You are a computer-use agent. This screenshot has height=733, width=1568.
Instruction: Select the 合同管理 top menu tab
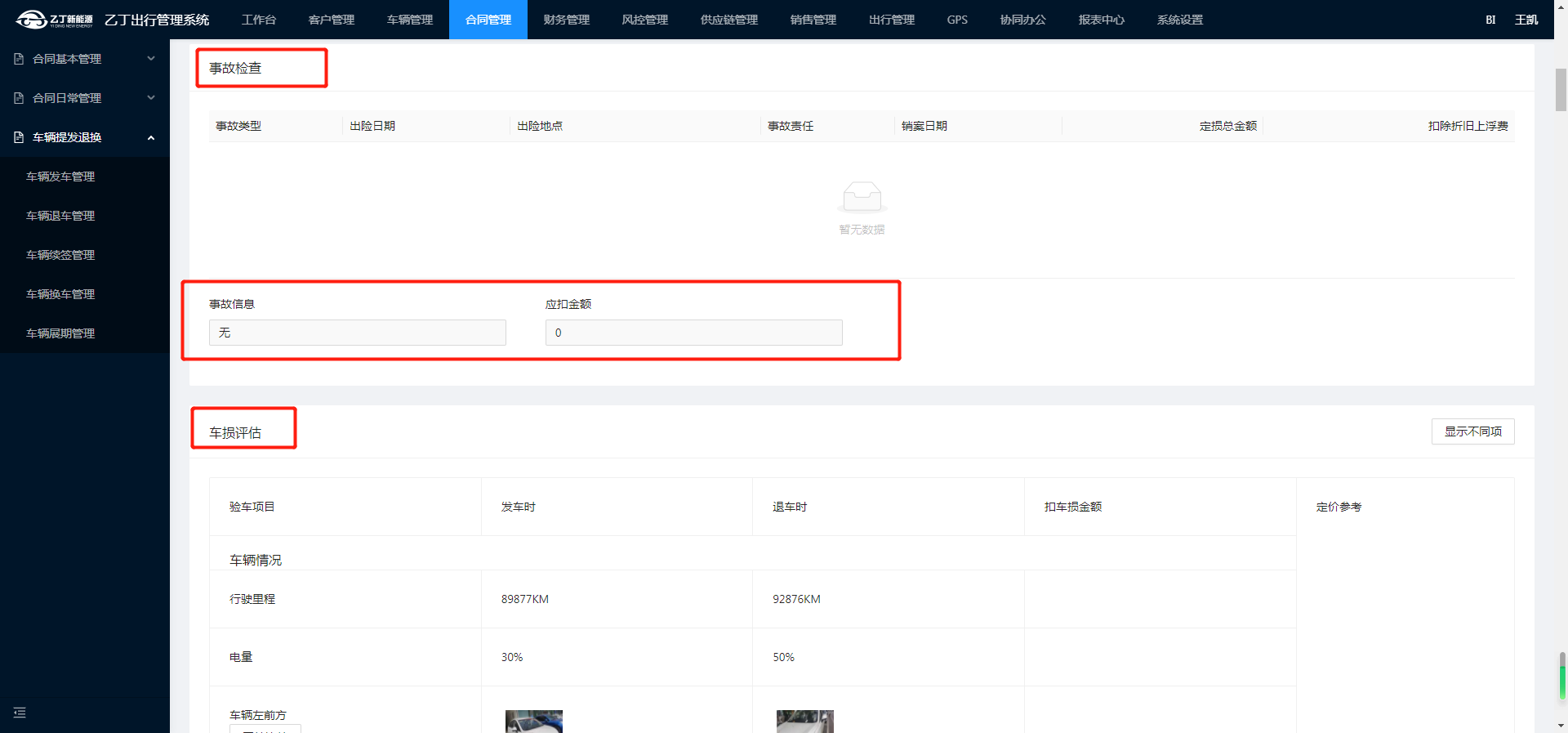(488, 20)
